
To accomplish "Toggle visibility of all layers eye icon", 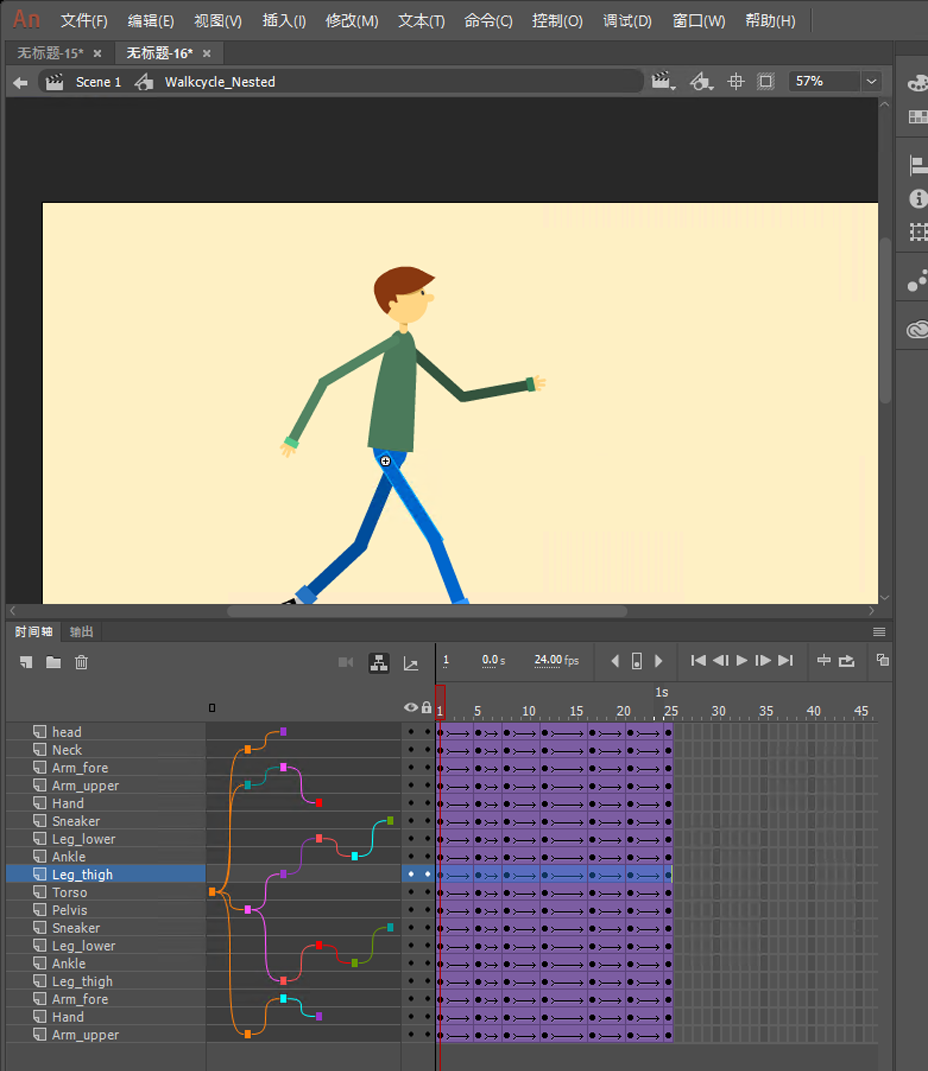I will tap(410, 708).
